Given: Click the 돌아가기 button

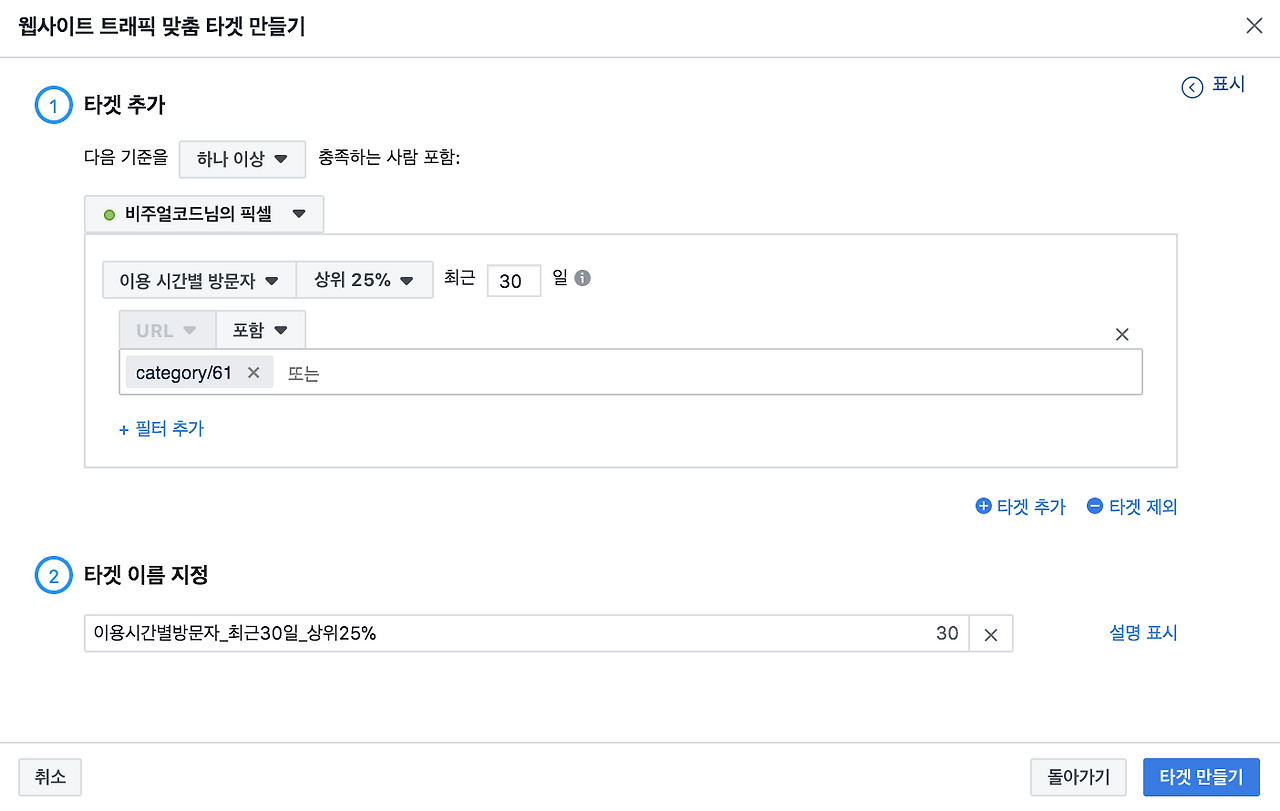Looking at the screenshot, I should tap(1078, 777).
